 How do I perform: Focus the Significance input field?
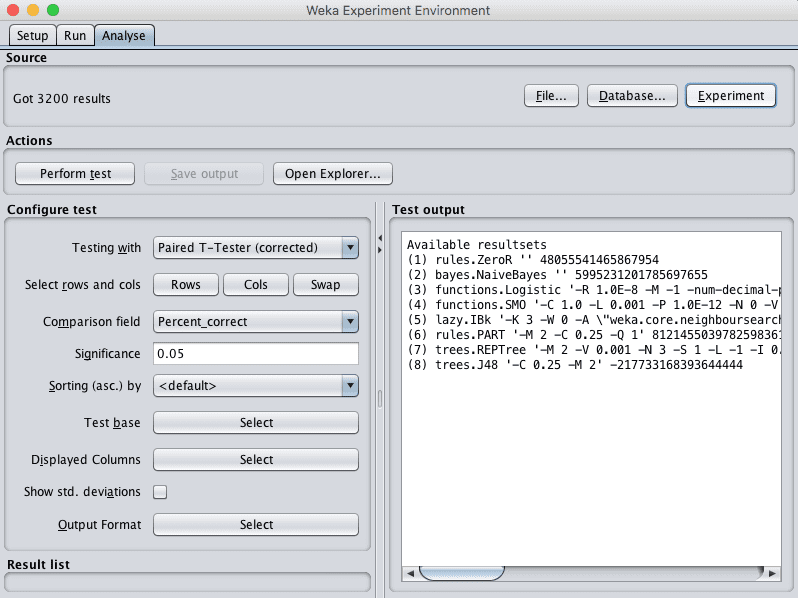point(256,354)
